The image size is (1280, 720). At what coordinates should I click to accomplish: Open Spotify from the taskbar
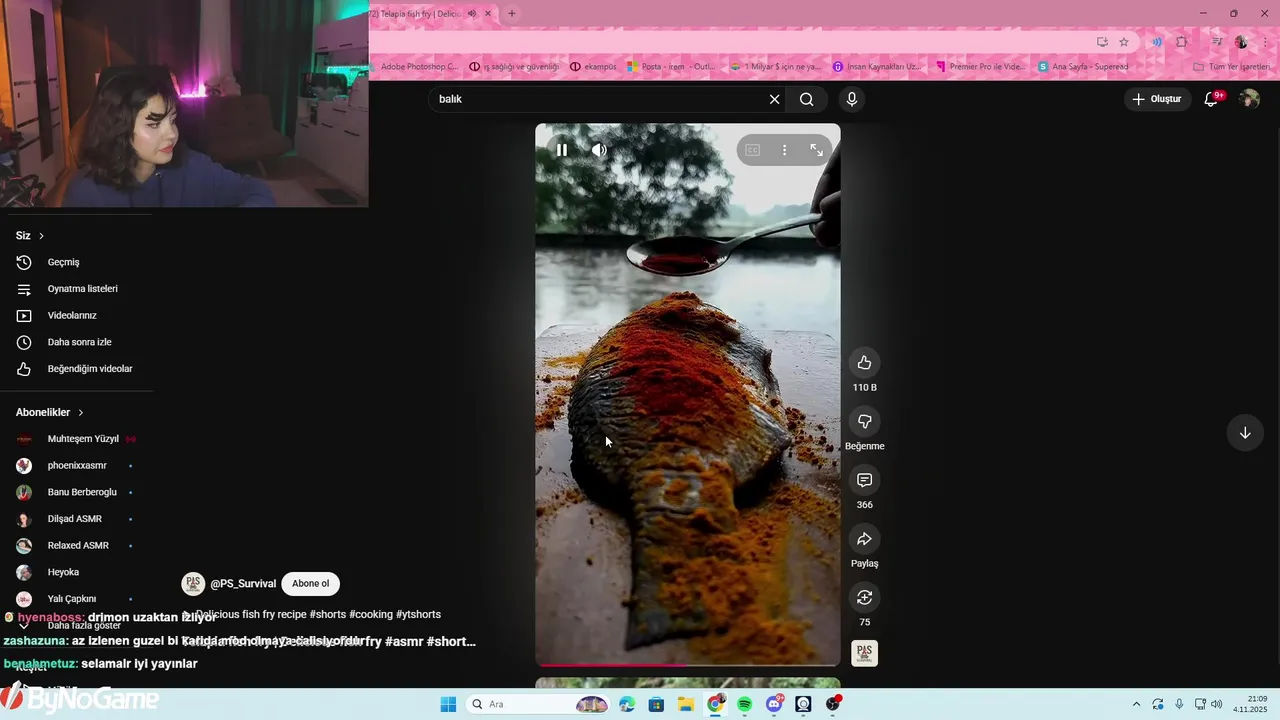[x=745, y=704]
